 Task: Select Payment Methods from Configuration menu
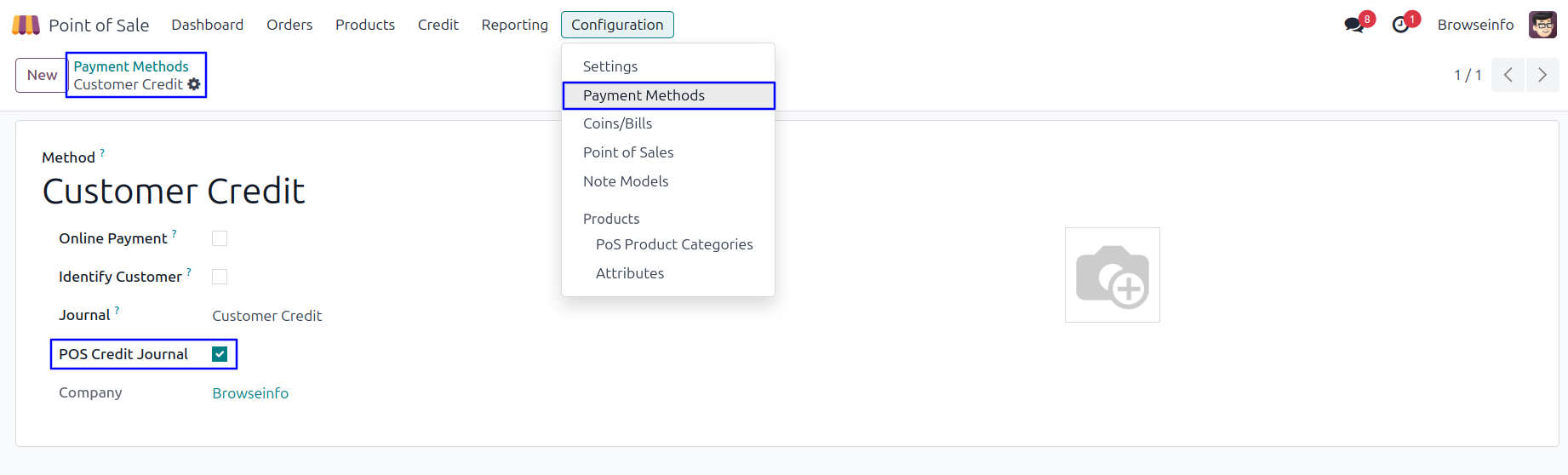[x=644, y=95]
